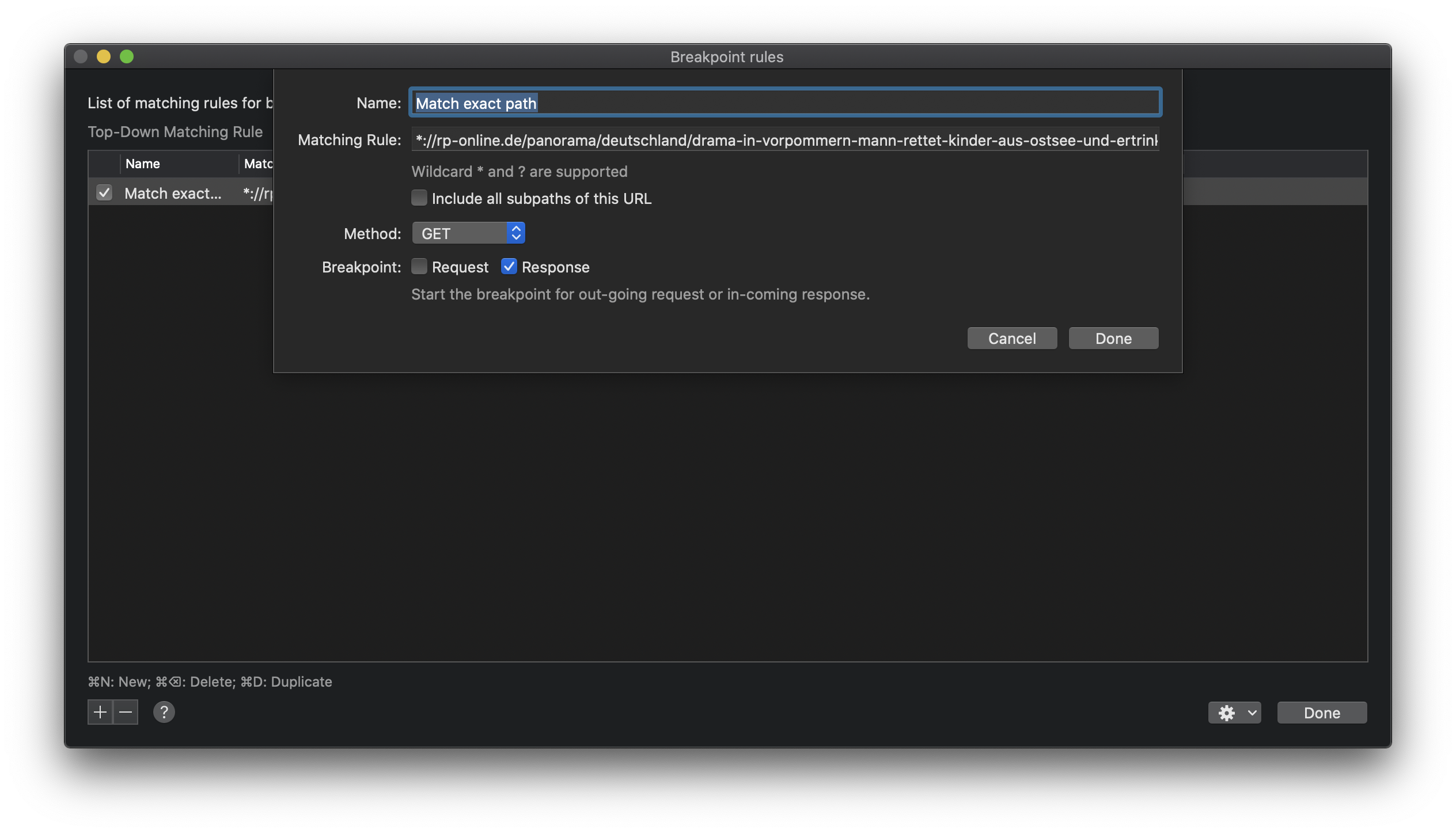Open help via the question mark icon
The image size is (1456, 833).
tap(164, 712)
